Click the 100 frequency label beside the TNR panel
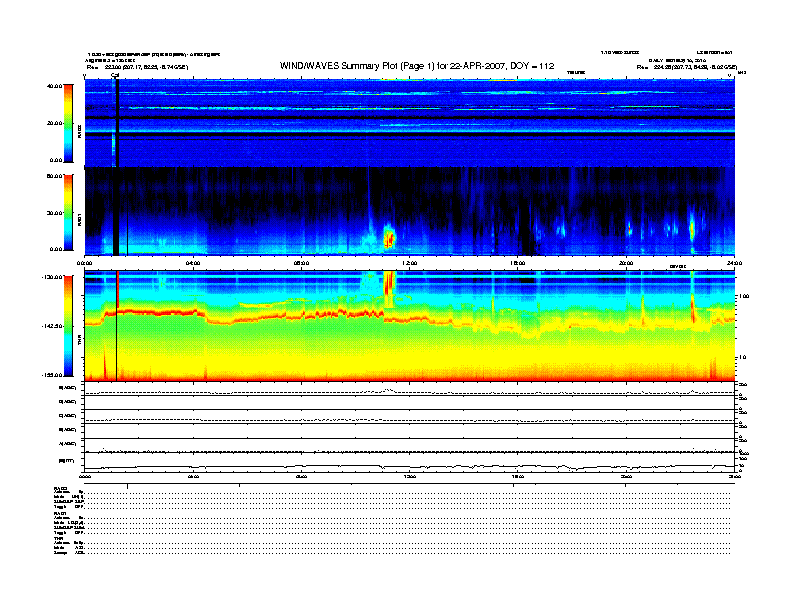Viewport: 792px width, 612px height. (x=744, y=296)
